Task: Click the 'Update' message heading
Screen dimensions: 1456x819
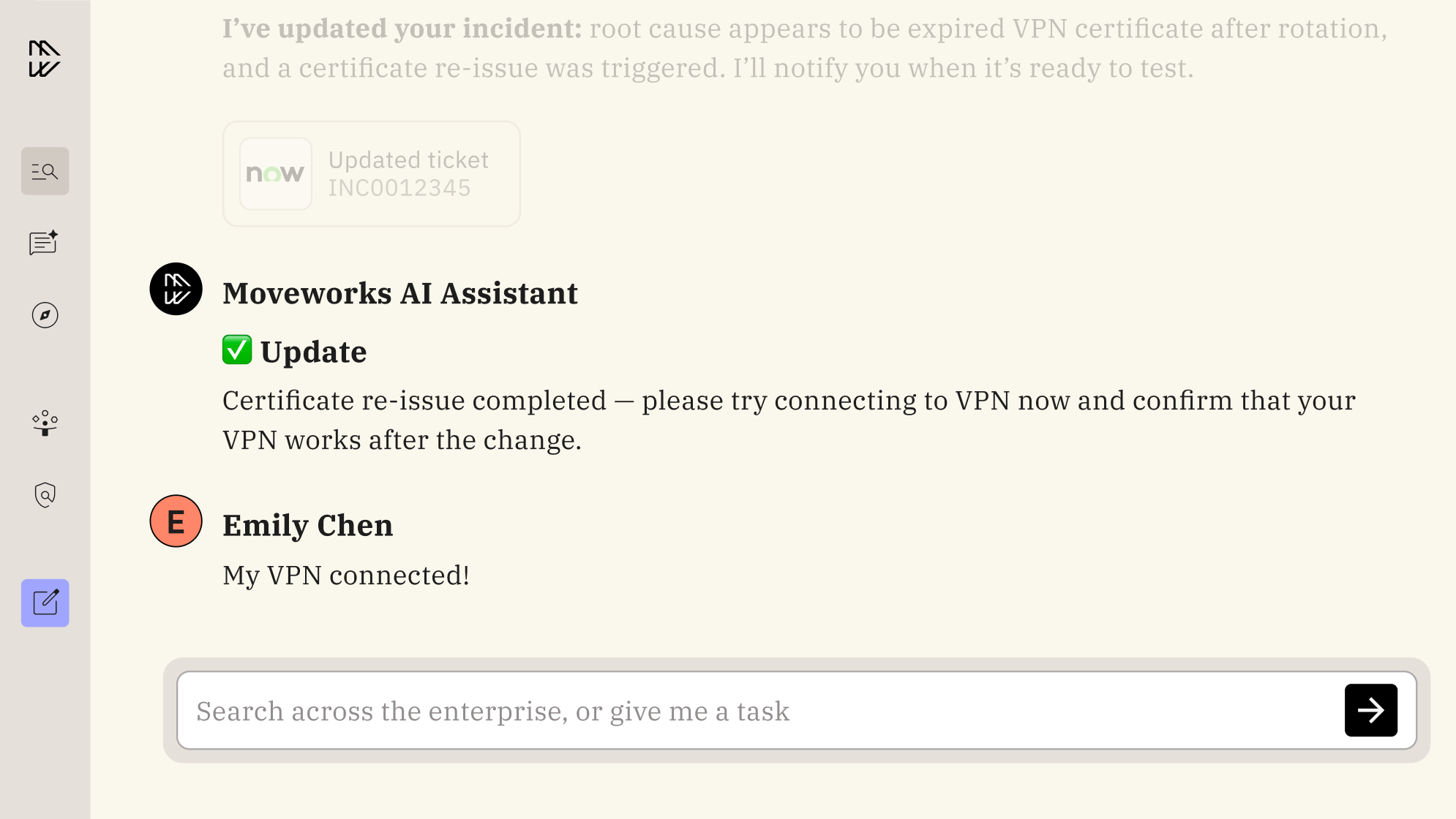Action: pos(313,352)
